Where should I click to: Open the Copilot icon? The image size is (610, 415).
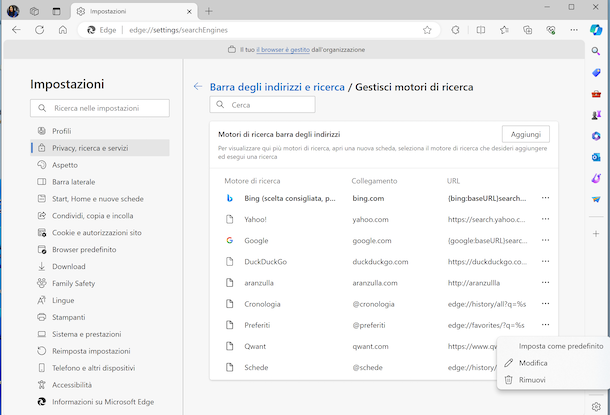596,30
